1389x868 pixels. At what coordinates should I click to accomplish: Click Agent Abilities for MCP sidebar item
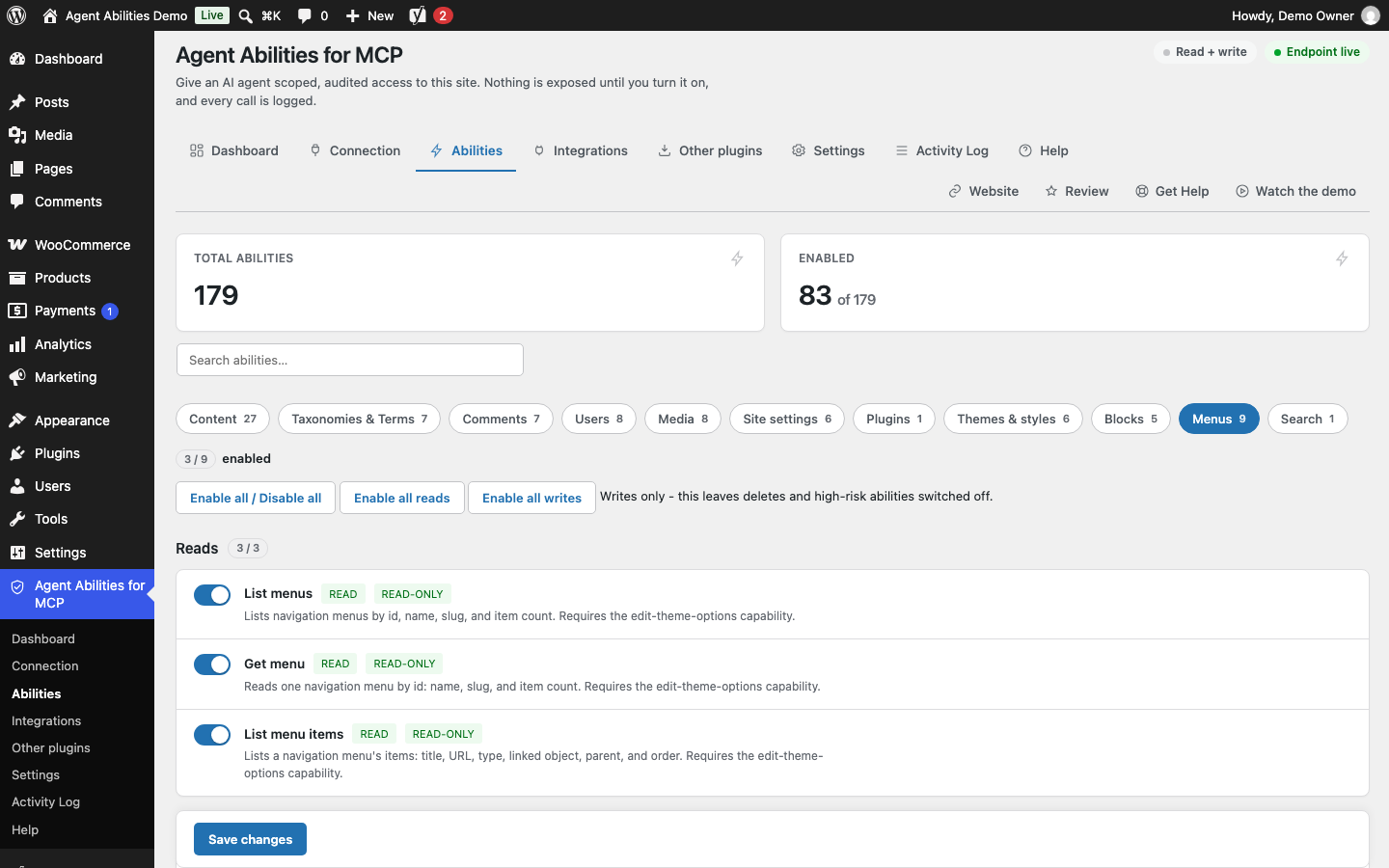pyautogui.click(x=77, y=594)
